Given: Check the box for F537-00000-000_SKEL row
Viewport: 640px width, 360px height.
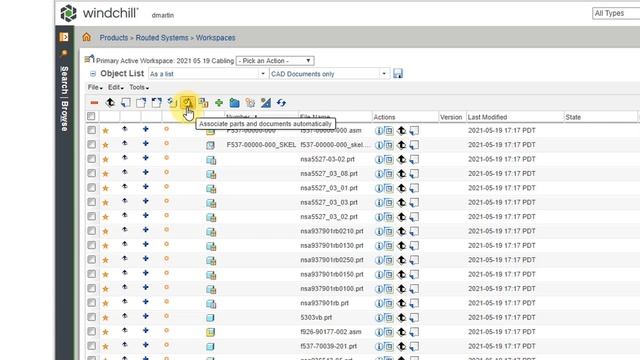Looking at the screenshot, I should 91,144.
